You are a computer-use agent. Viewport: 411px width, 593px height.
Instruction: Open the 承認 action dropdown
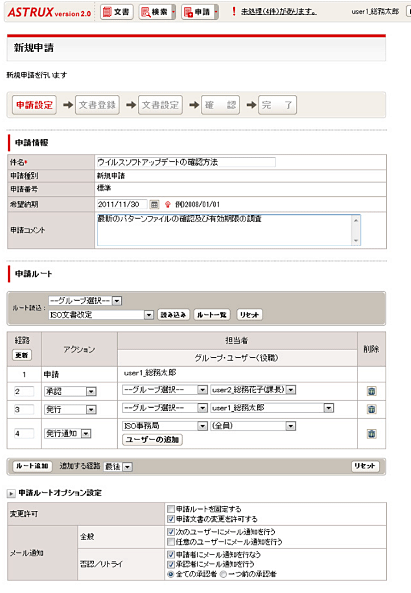tap(70, 391)
